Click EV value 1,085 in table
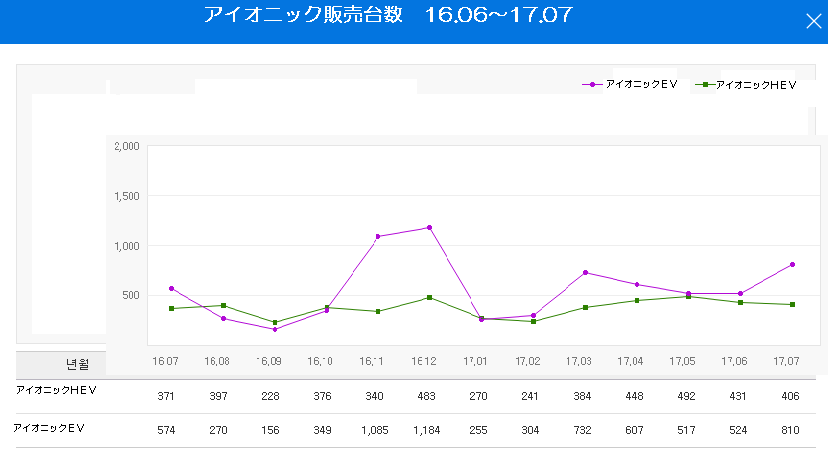Viewport: 828px width, 462px height. pos(374,430)
